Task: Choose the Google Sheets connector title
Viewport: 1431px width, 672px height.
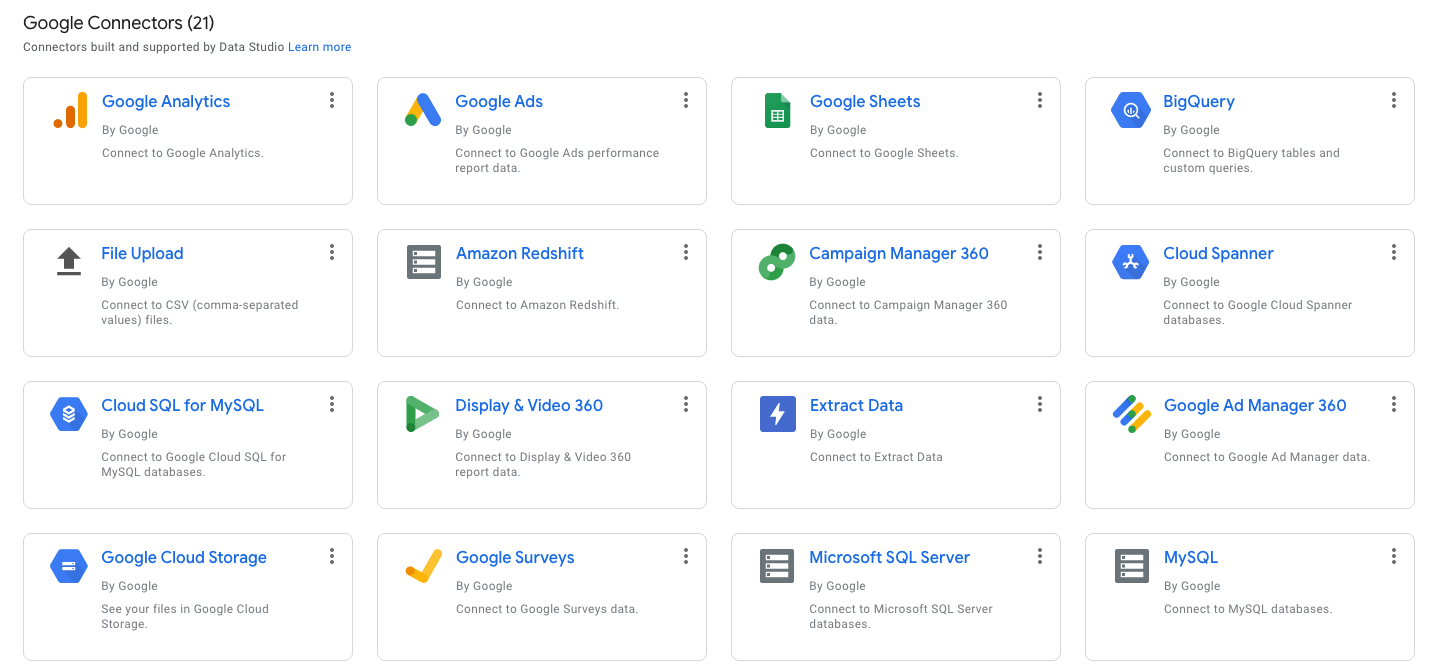Action: (x=865, y=101)
